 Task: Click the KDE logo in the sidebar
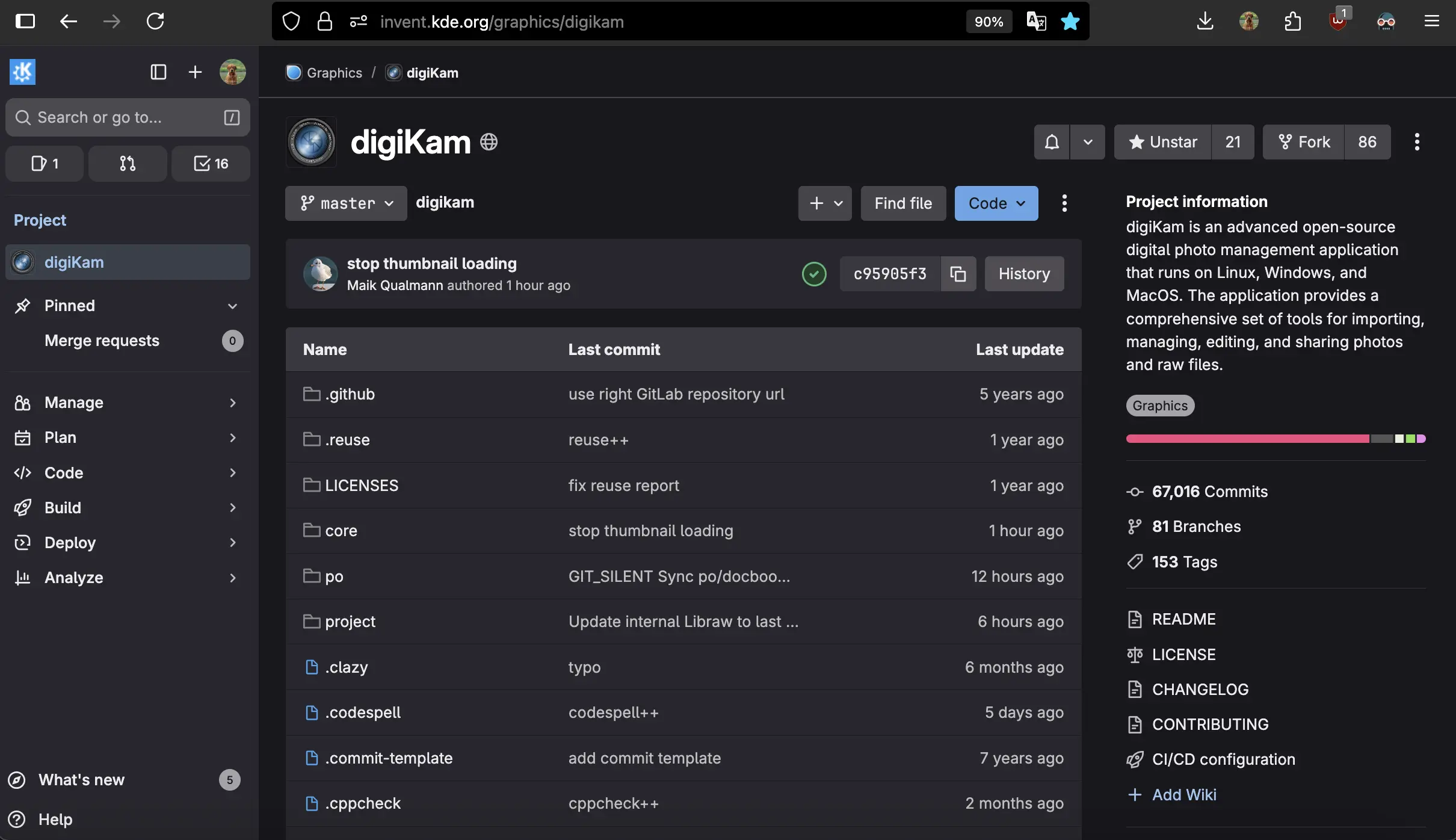(x=22, y=72)
